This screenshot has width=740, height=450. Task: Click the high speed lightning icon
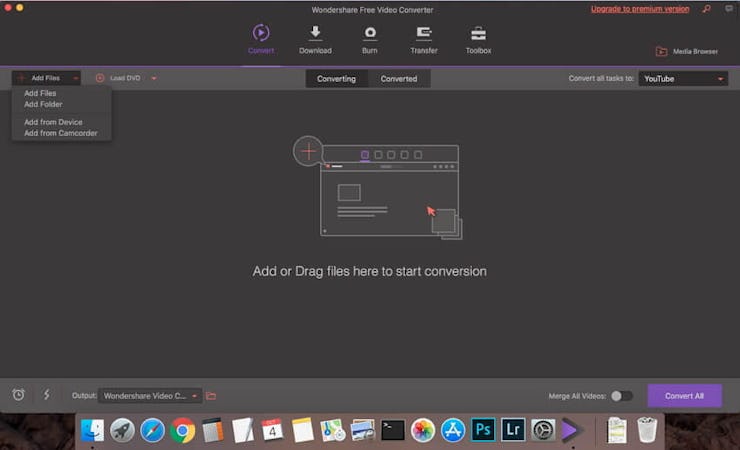[47, 394]
